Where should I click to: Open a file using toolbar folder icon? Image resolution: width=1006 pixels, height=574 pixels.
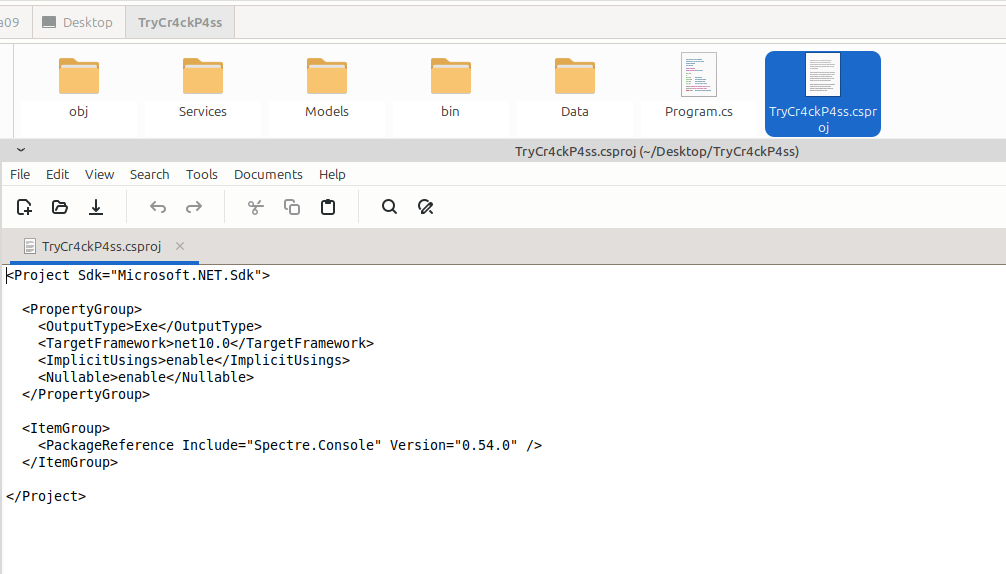(60, 207)
